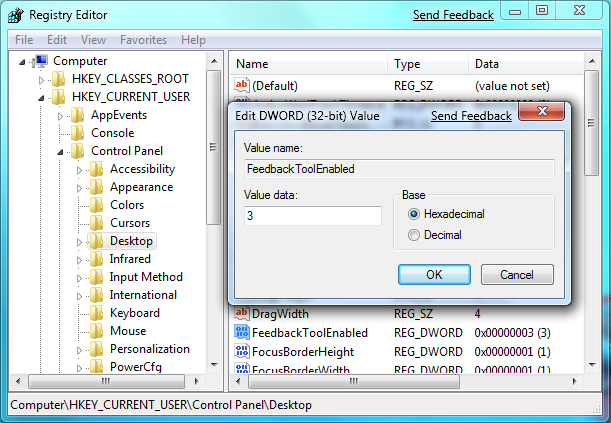Click the Computer icon in tree
The image size is (611, 423).
coord(41,61)
